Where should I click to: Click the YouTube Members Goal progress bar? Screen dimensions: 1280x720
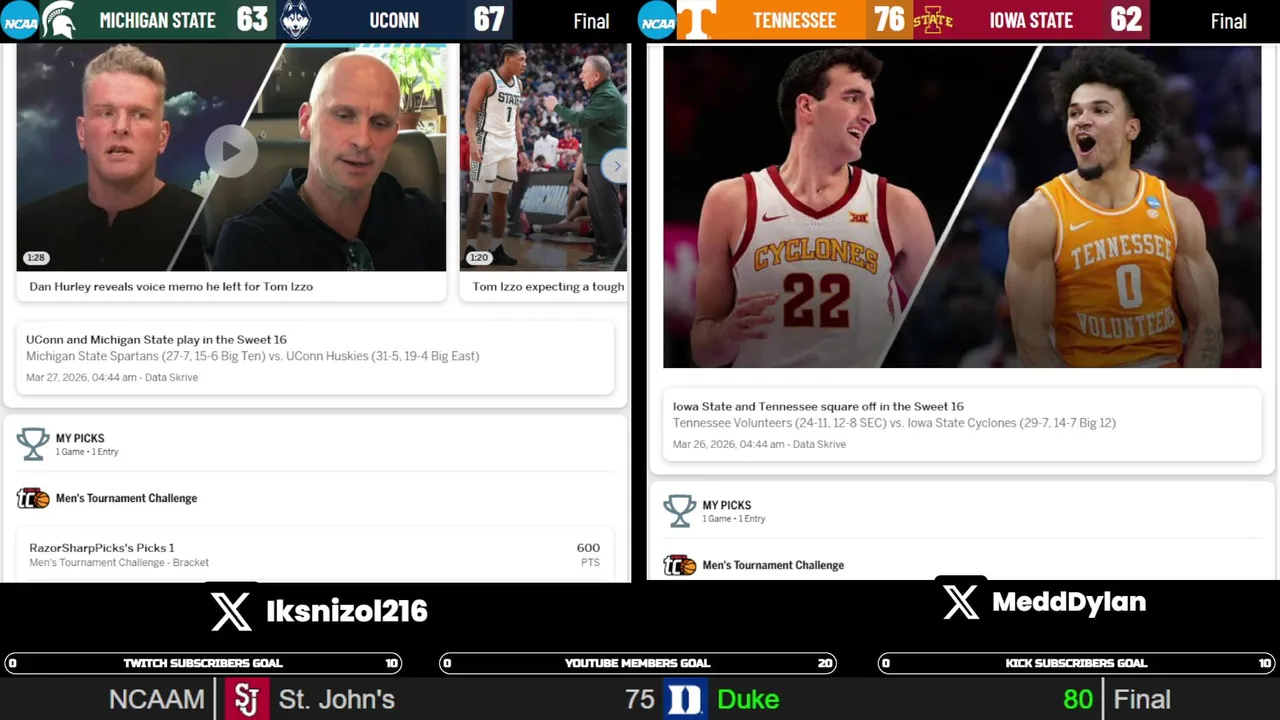tap(638, 663)
